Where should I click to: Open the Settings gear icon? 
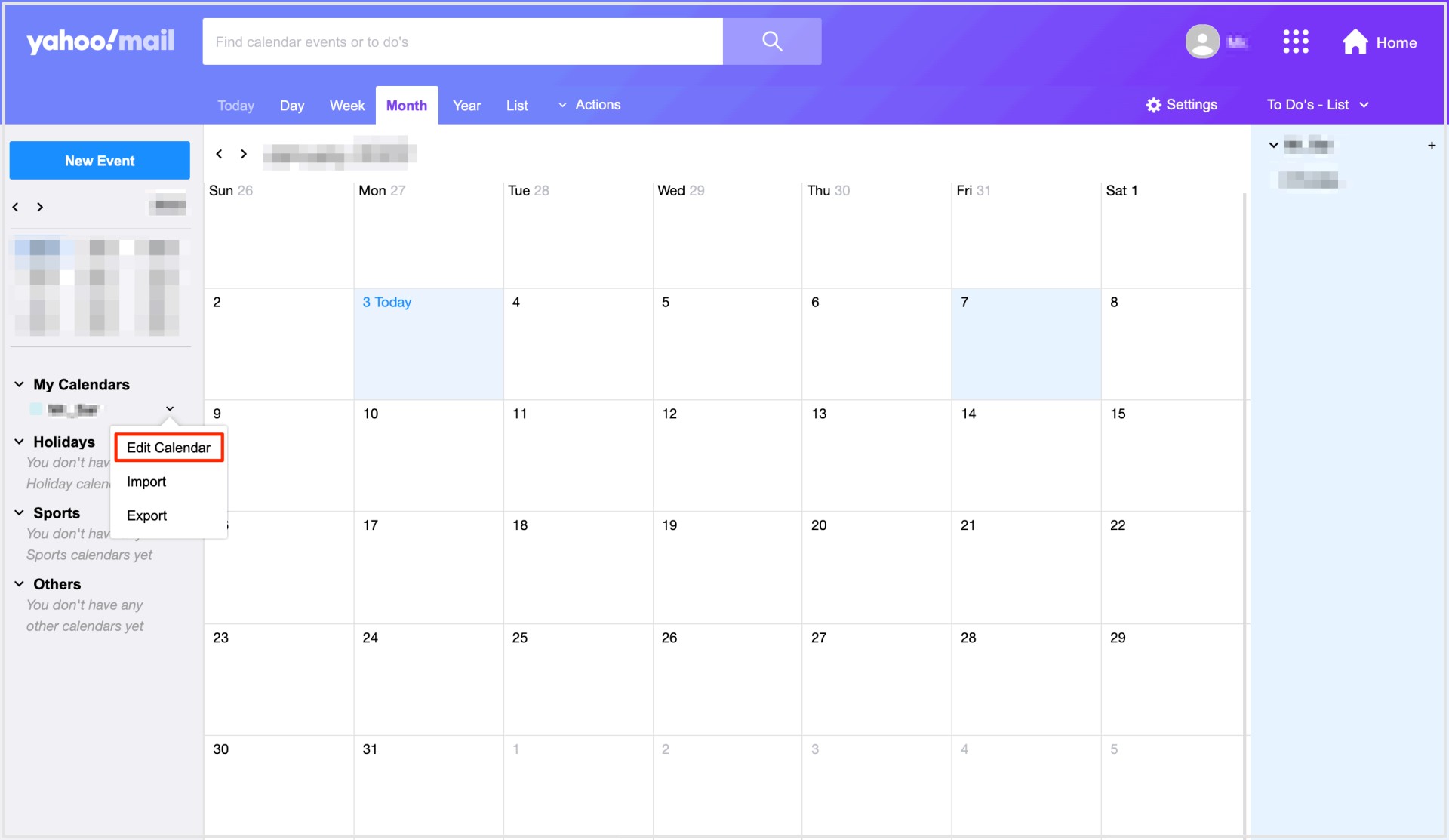click(x=1153, y=105)
